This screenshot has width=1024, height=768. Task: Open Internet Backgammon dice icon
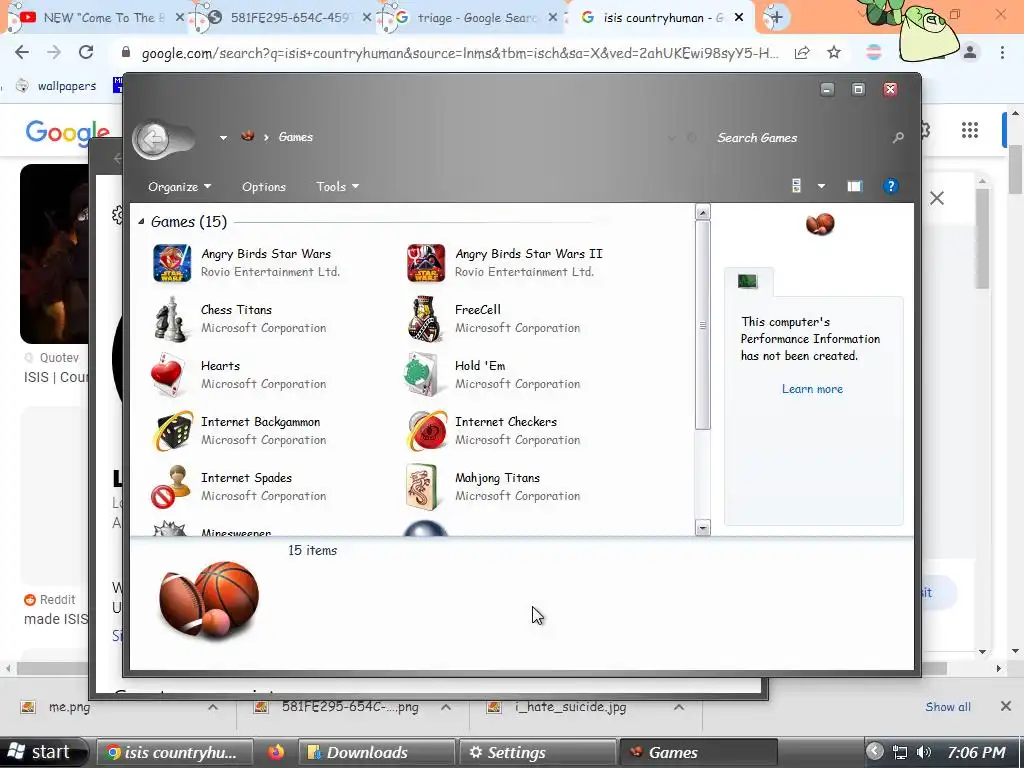point(172,431)
